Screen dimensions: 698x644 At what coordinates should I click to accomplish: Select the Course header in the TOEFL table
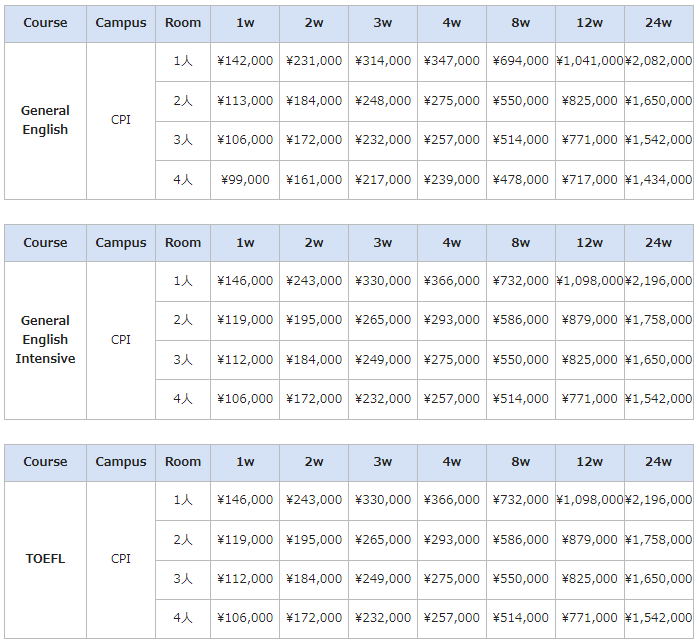pyautogui.click(x=45, y=462)
